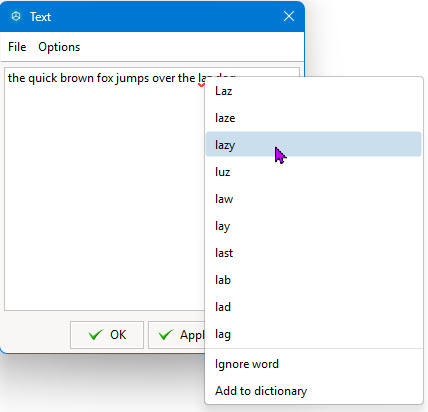
Task: Choose 'lay' as the correction
Action: [313, 226]
